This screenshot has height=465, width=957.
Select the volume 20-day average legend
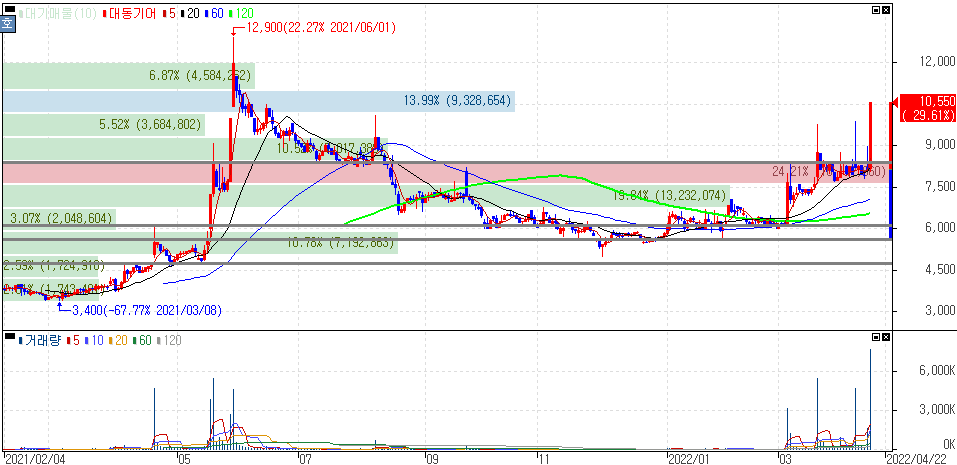click(x=120, y=341)
